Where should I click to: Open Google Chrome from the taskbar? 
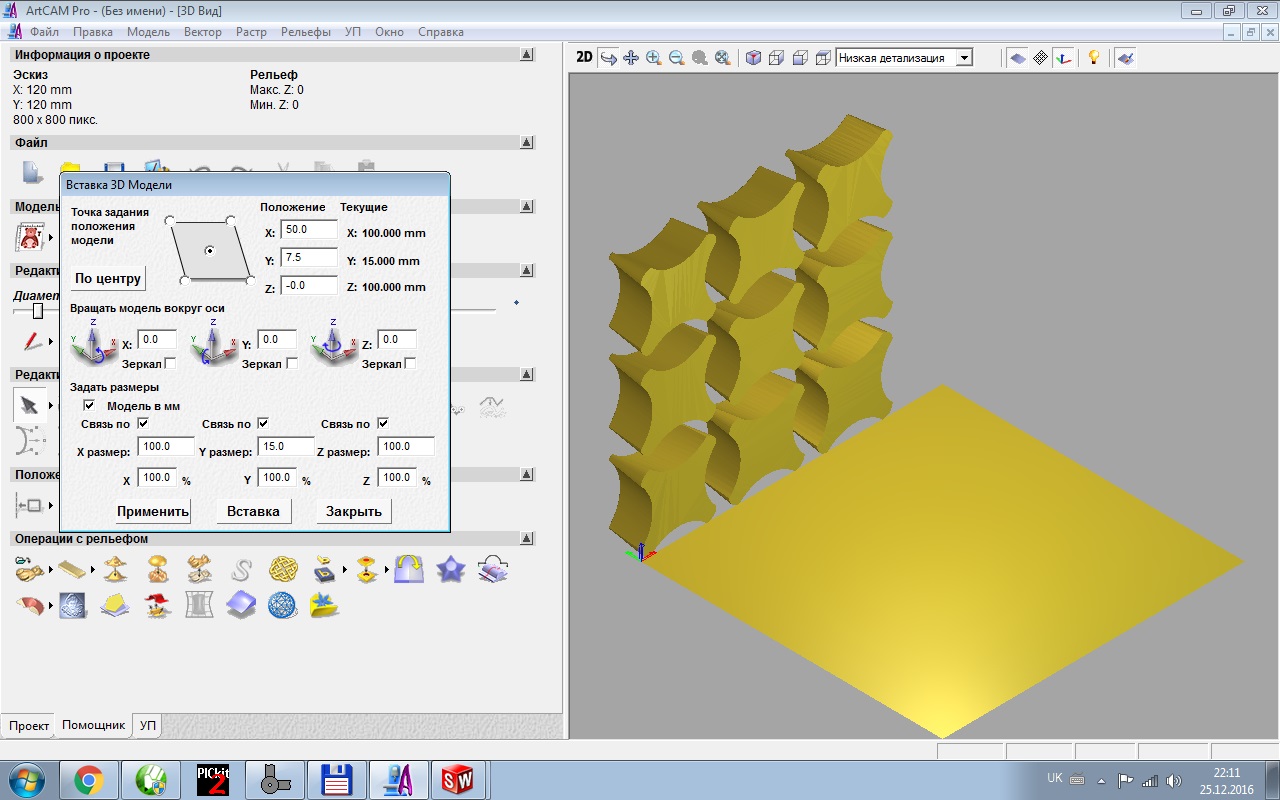[89, 780]
